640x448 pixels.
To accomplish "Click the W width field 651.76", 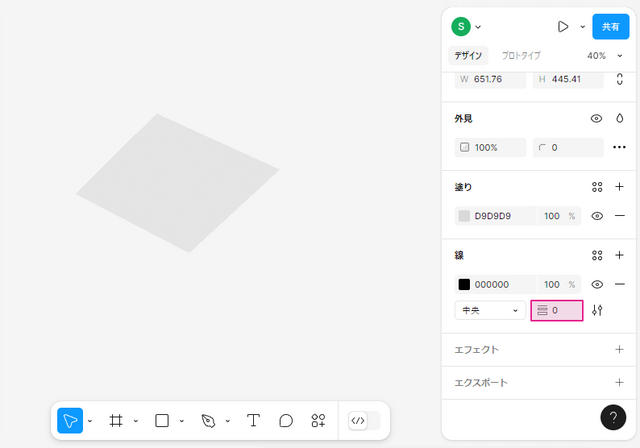I will (x=490, y=79).
